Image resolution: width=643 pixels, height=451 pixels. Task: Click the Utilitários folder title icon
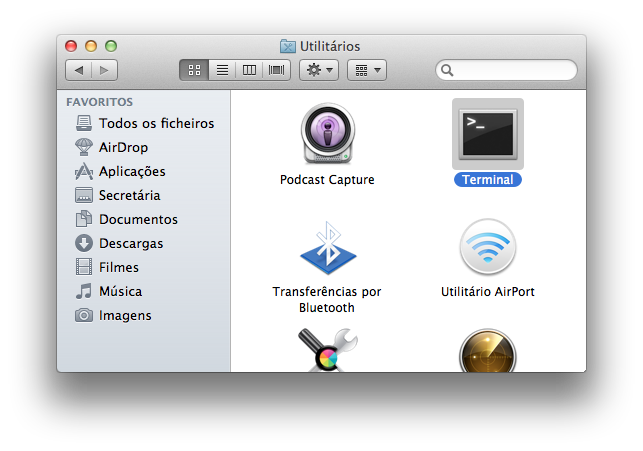point(288,46)
